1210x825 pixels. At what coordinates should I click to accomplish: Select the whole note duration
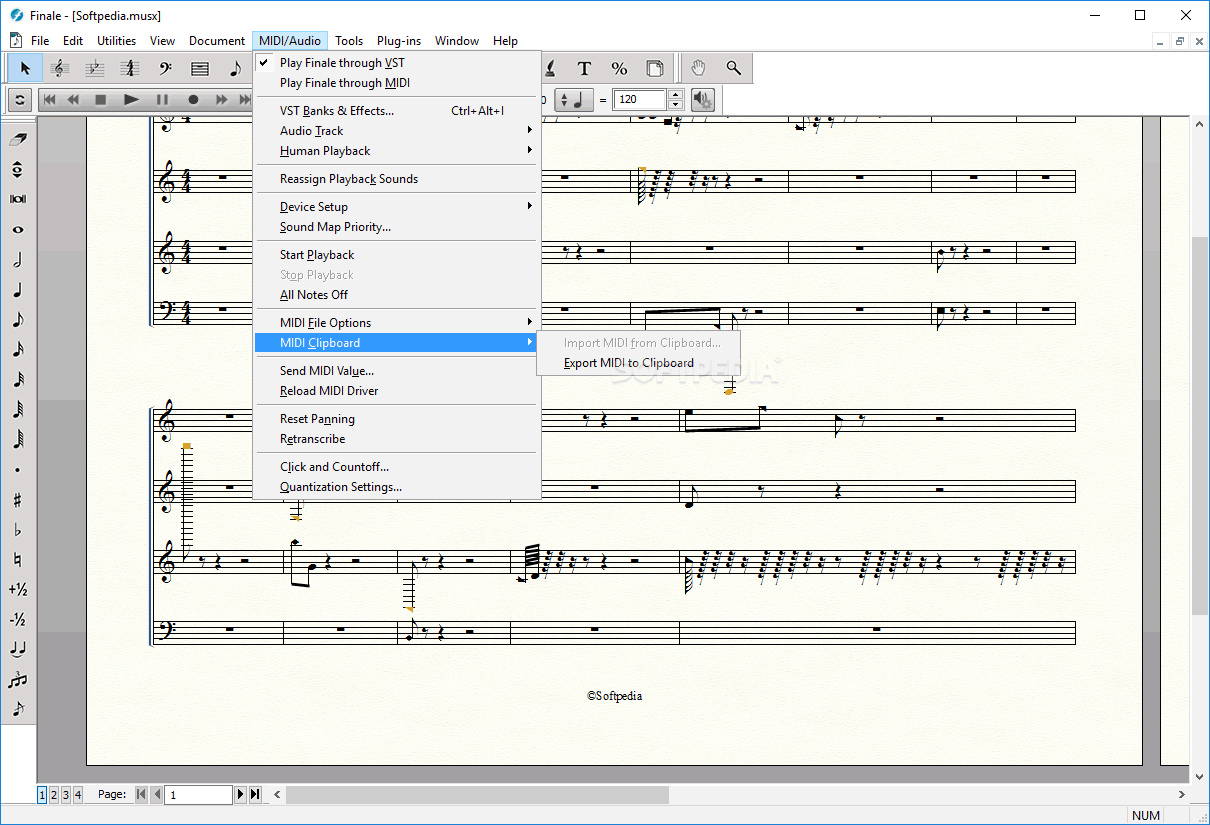[18, 230]
